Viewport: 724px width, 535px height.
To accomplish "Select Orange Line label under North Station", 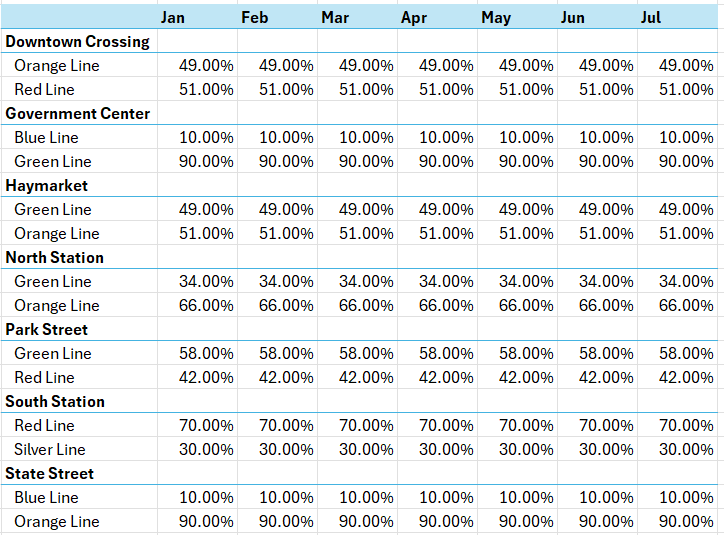I will [56, 305].
